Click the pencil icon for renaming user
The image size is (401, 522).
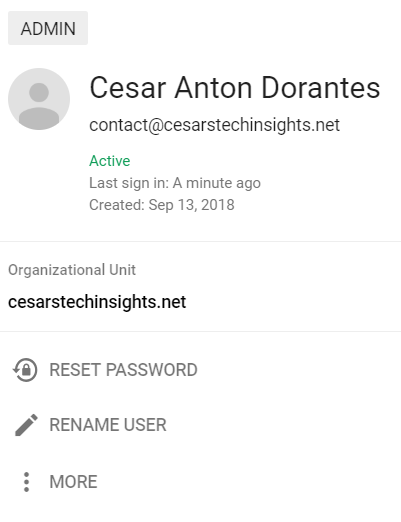tap(26, 425)
